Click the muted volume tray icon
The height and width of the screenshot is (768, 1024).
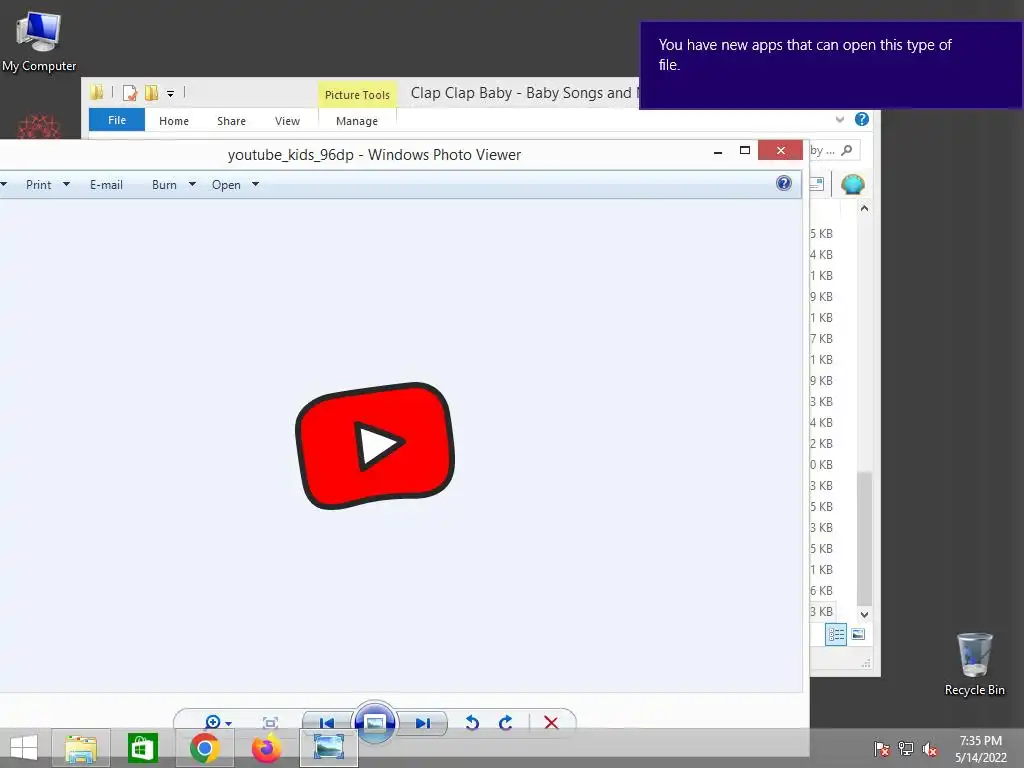930,749
